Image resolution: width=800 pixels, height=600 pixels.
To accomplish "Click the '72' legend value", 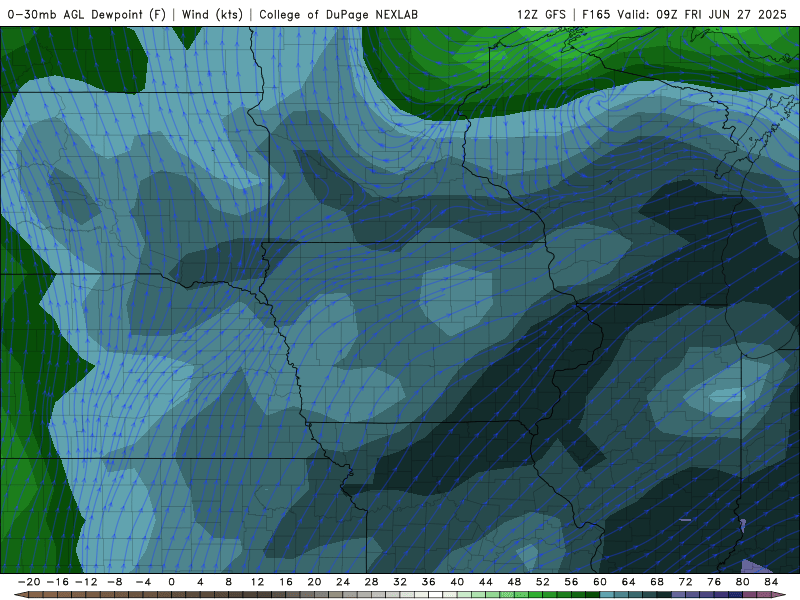I will point(686,582).
